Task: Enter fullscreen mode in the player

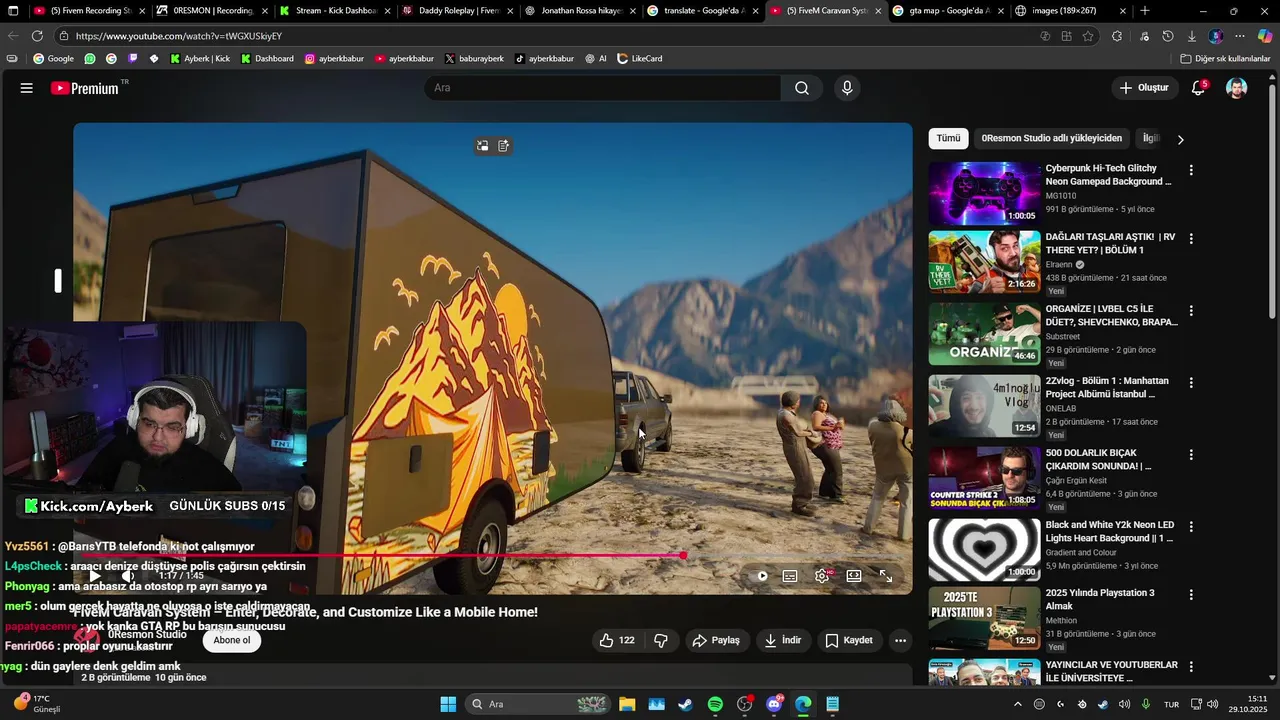Action: [886, 576]
